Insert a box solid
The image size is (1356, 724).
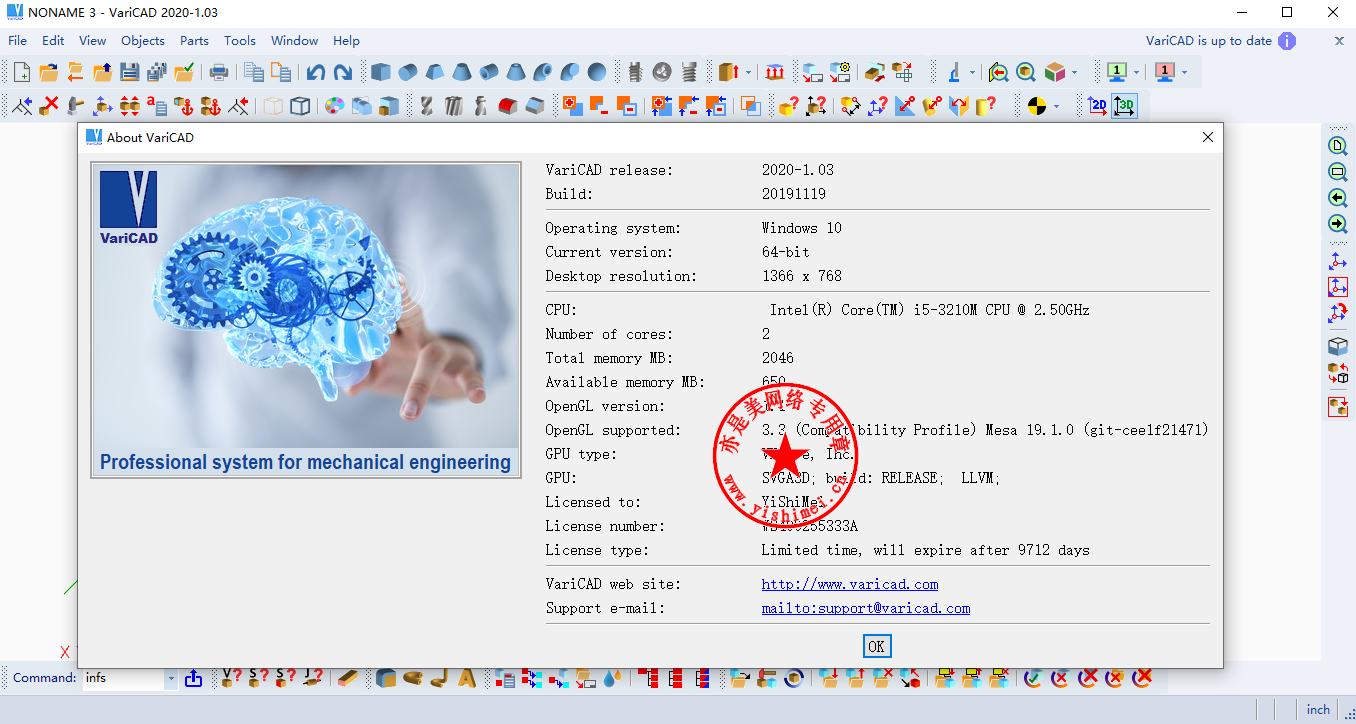point(381,72)
